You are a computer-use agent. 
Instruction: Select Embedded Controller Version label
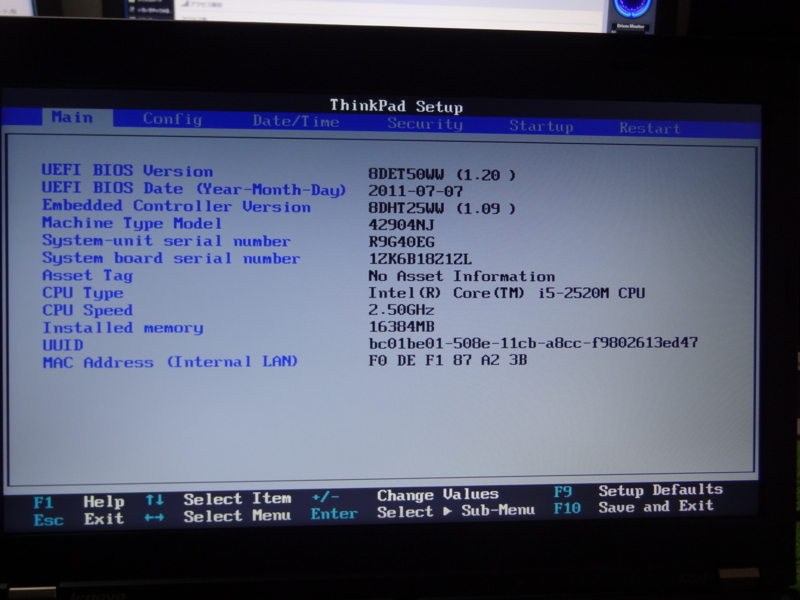pyautogui.click(x=177, y=206)
